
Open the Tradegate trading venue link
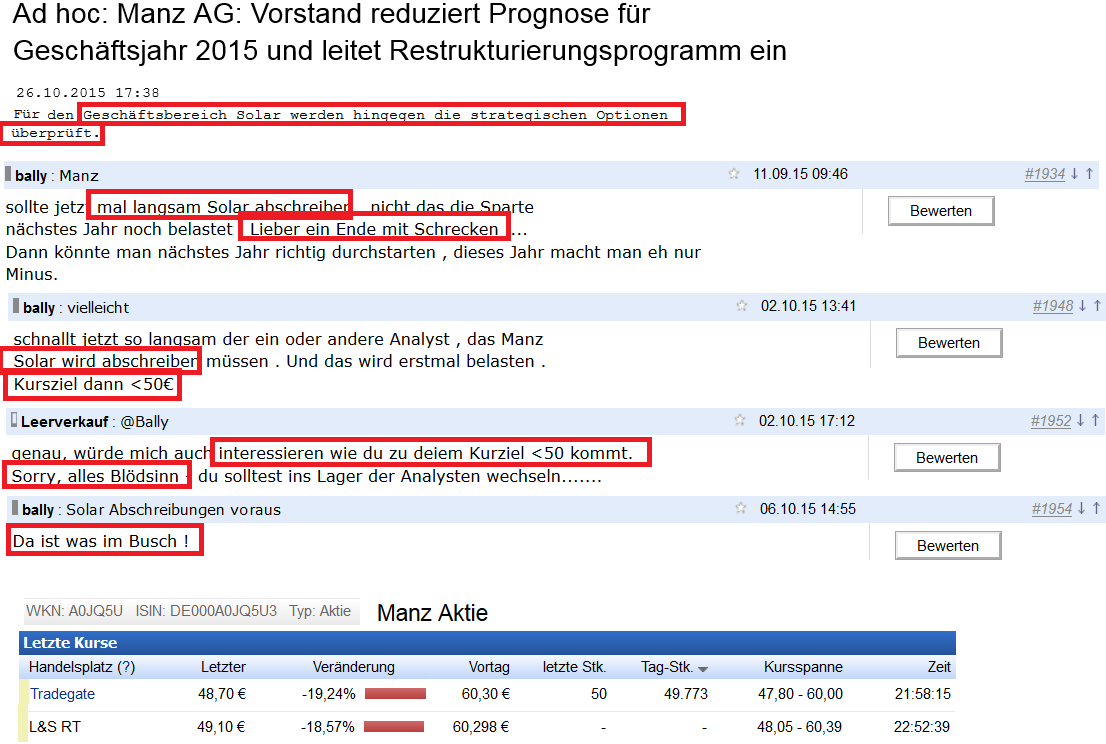pyautogui.click(x=62, y=694)
